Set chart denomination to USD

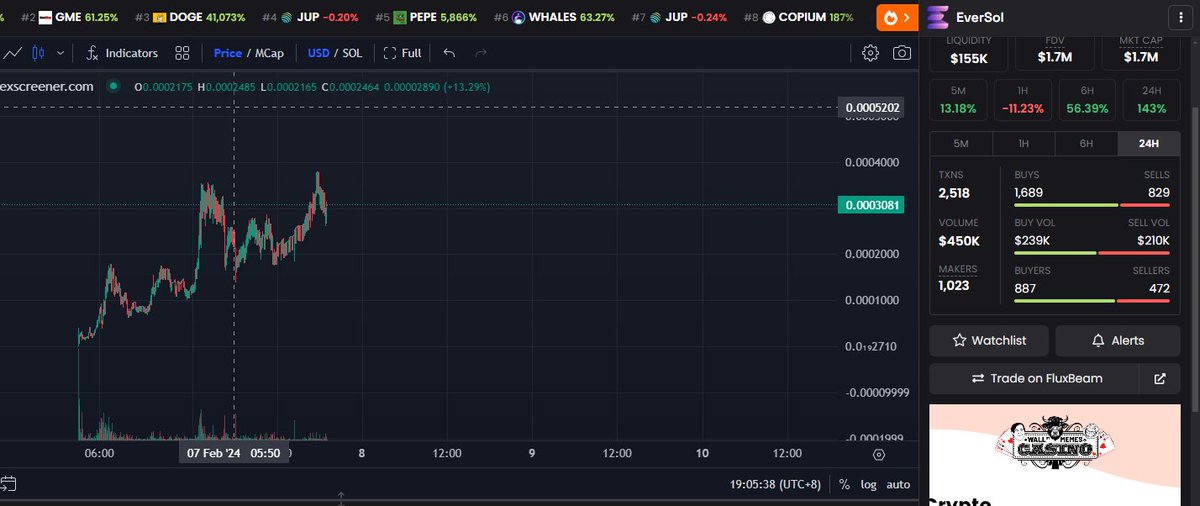(x=318, y=53)
